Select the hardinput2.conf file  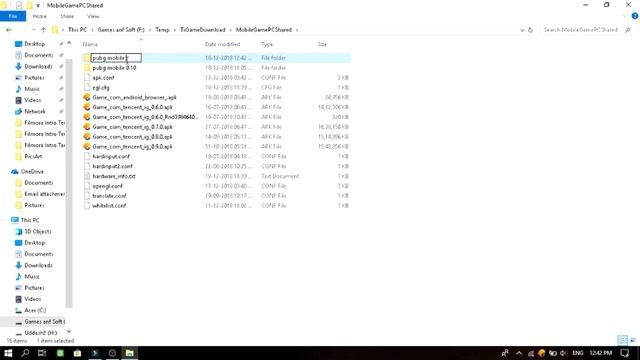(112, 166)
